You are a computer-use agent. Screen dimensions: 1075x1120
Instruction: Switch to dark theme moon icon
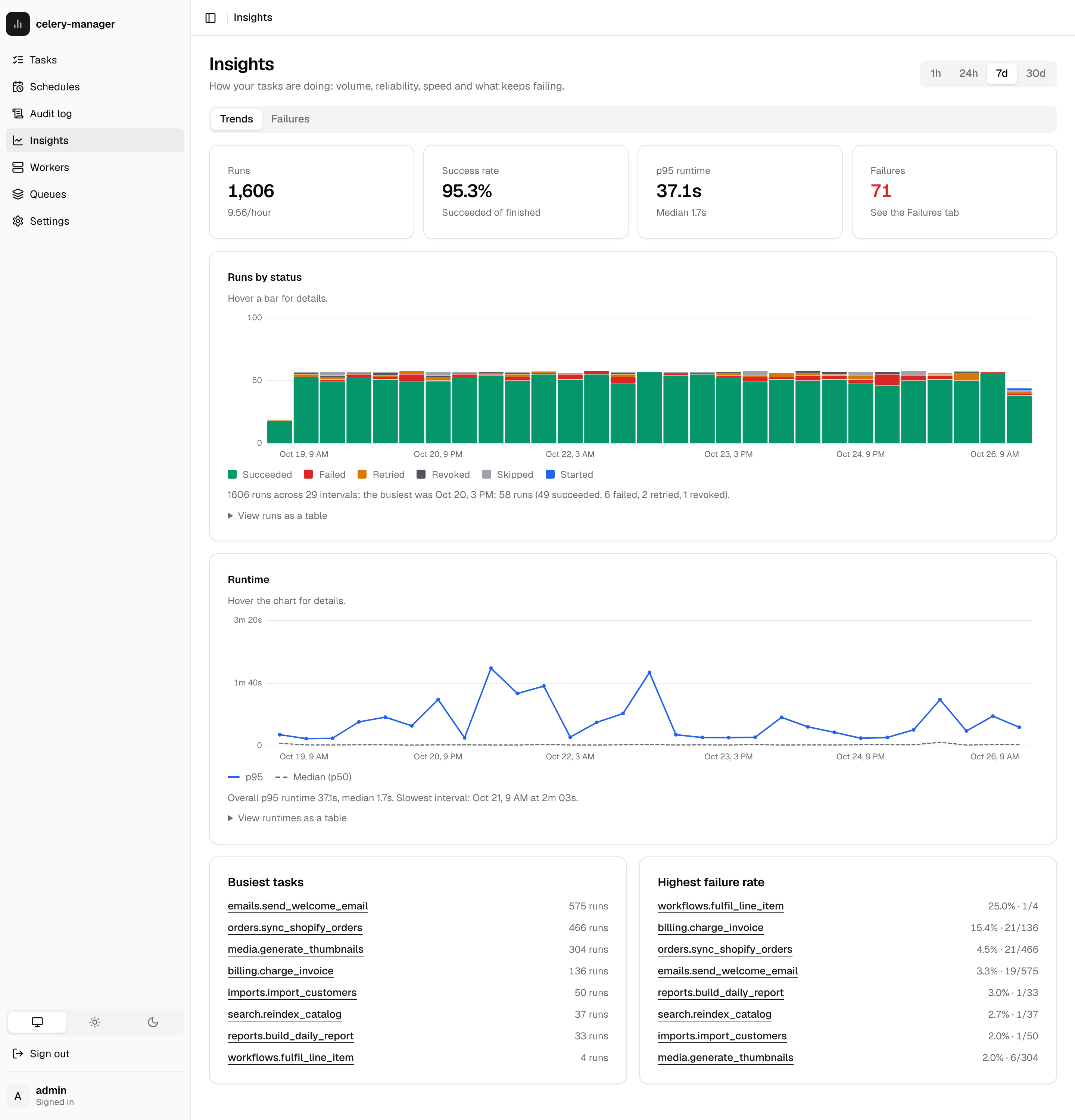coord(153,1022)
